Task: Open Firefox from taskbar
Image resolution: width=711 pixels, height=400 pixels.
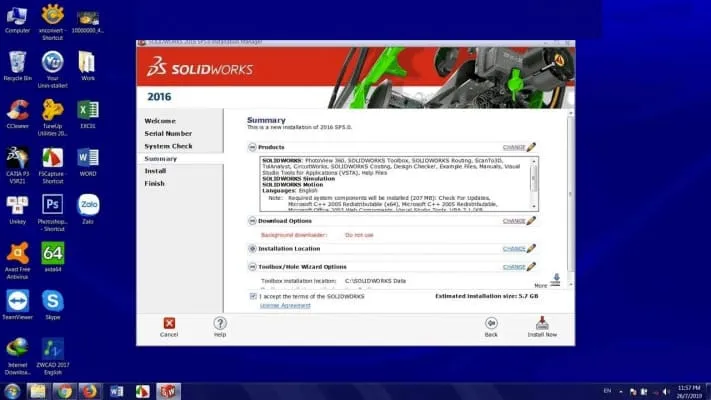Action: pyautogui.click(x=89, y=391)
